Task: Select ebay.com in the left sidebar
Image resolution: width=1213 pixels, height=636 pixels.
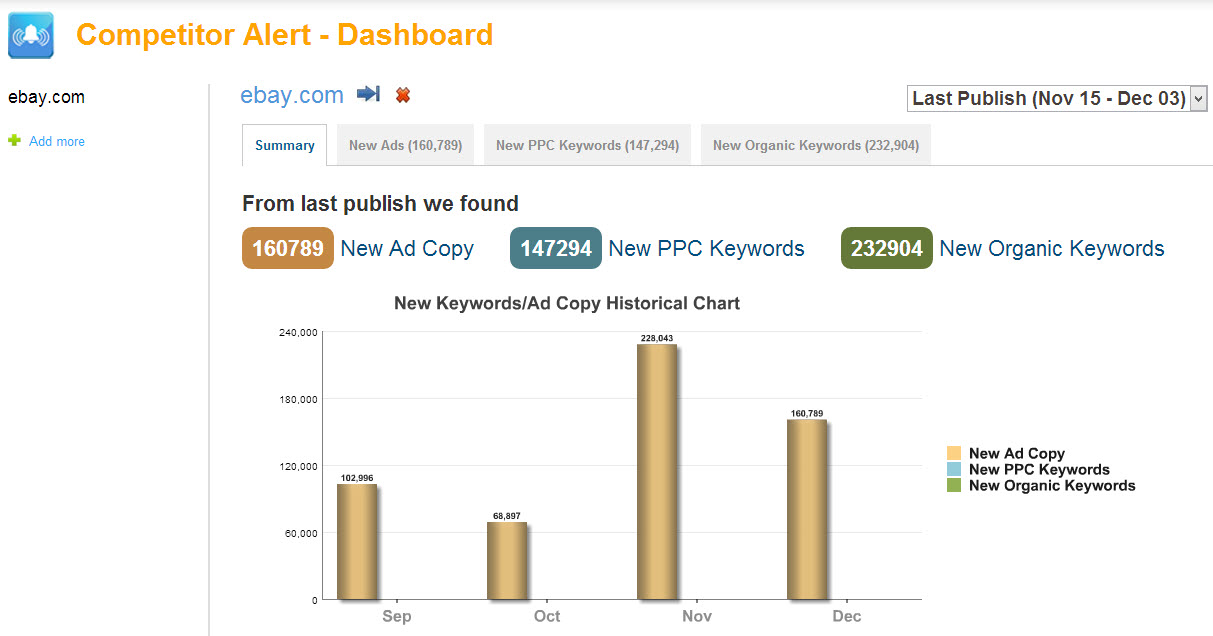Action: click(46, 97)
